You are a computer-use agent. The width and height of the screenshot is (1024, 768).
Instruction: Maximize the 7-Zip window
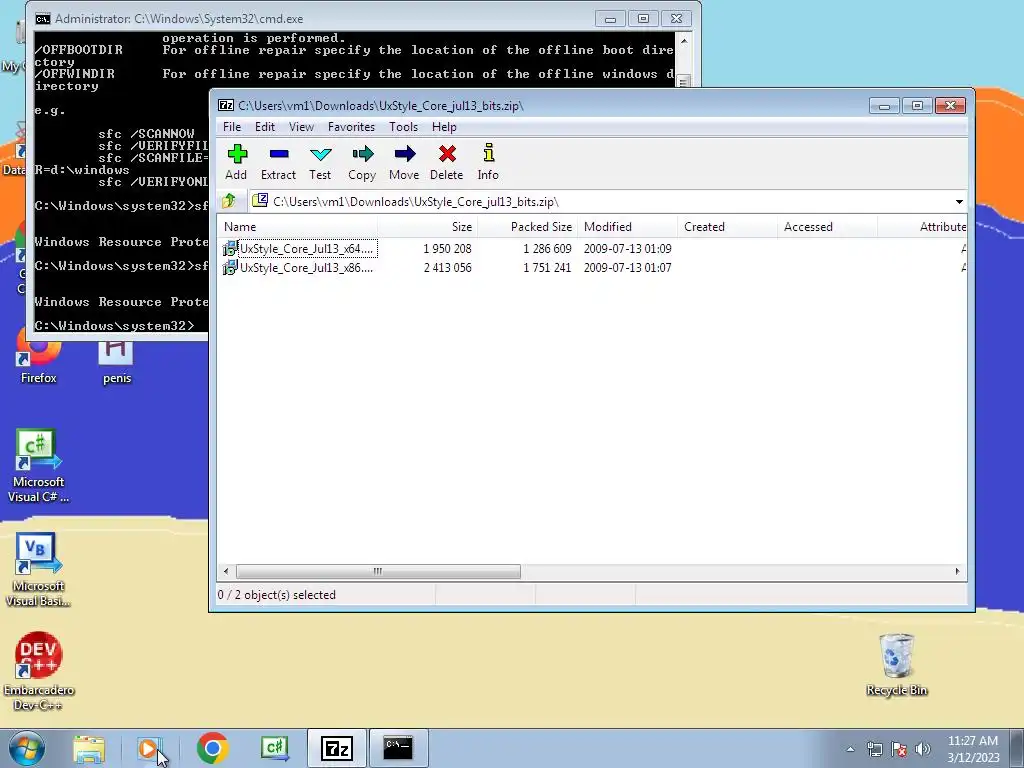tap(917, 106)
